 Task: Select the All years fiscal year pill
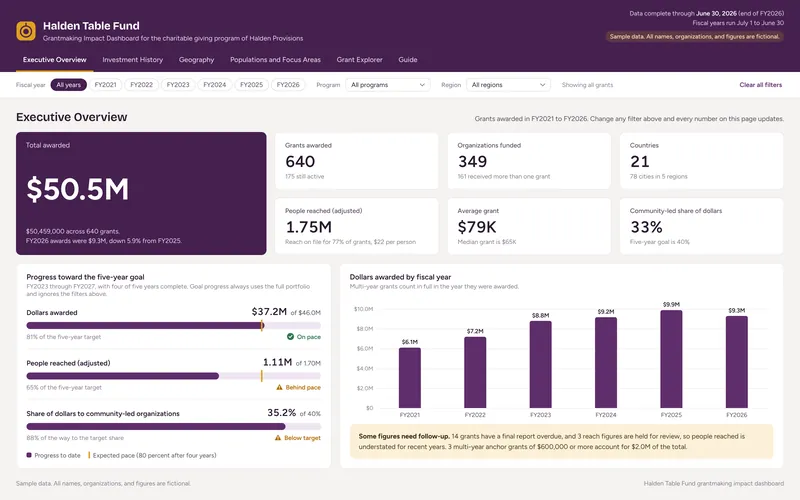coord(68,85)
